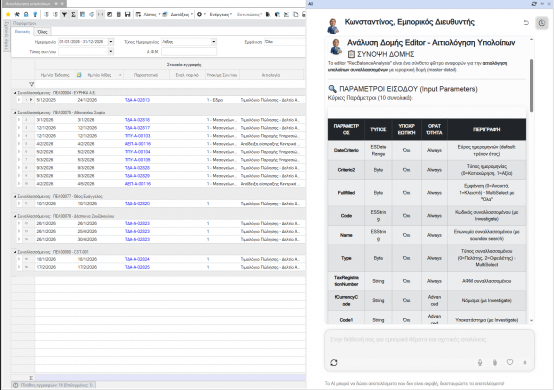554x390 pixels.
Task: Collapse the ΠΕΛ00004 ΕΥΡΗΚΑ group
Action: pyautogui.click(x=15, y=93)
